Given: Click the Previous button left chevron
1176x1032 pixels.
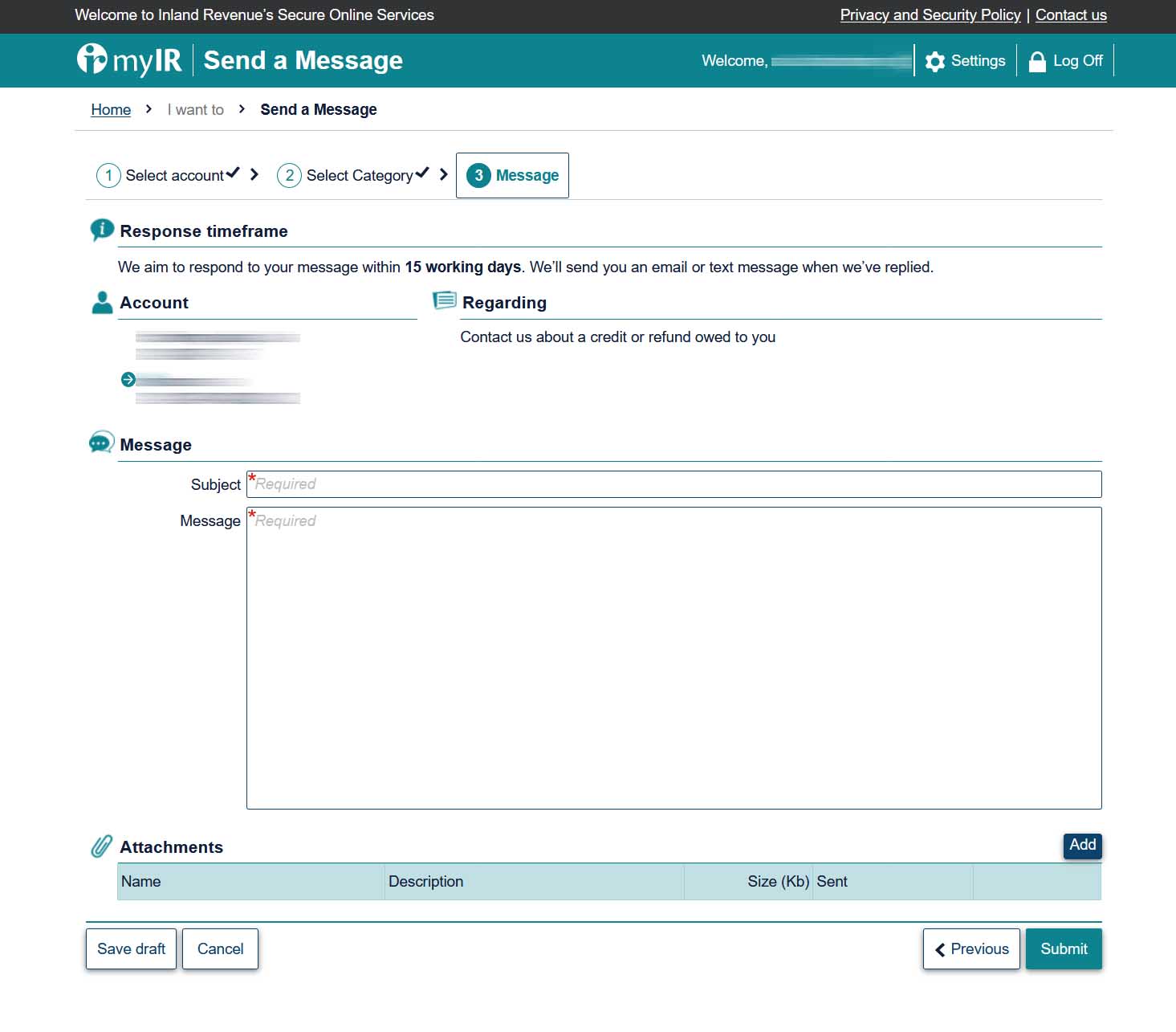Looking at the screenshot, I should coord(940,950).
